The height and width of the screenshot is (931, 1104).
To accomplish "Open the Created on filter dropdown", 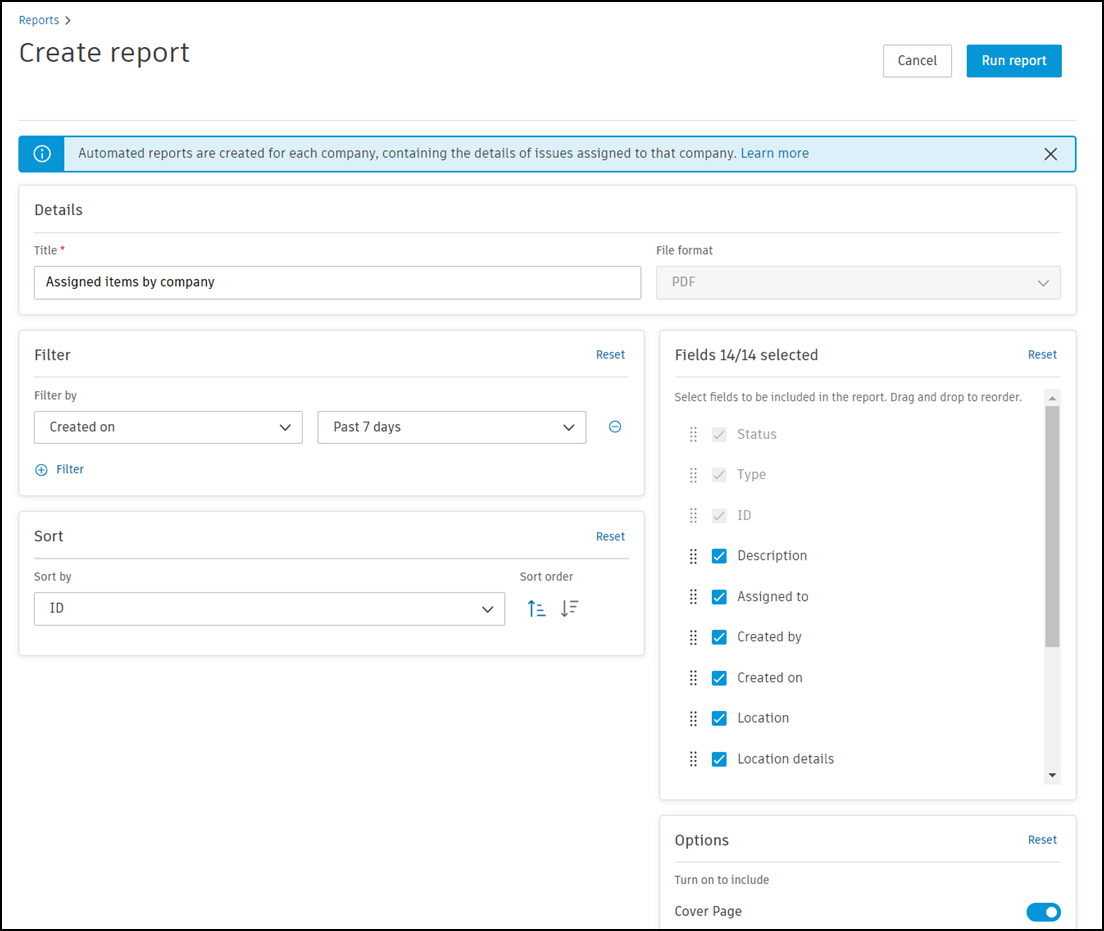I will tap(168, 427).
